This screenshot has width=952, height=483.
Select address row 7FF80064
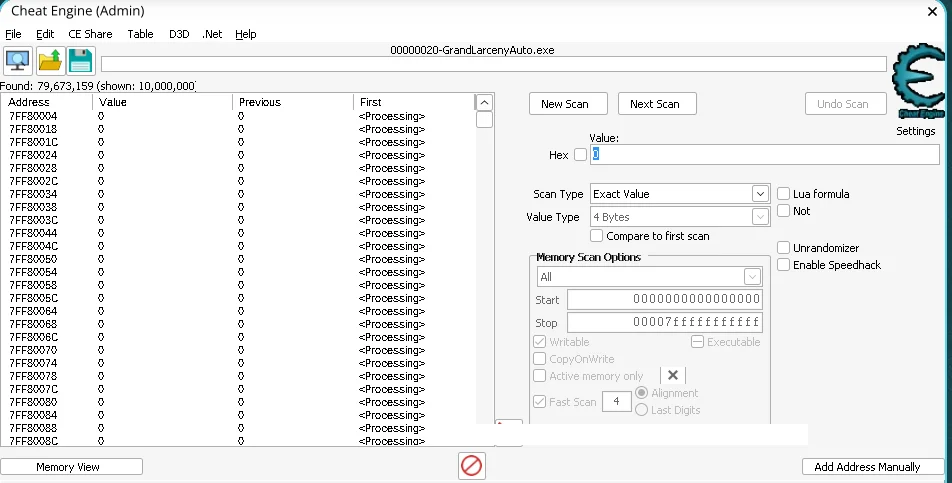[x=239, y=311]
